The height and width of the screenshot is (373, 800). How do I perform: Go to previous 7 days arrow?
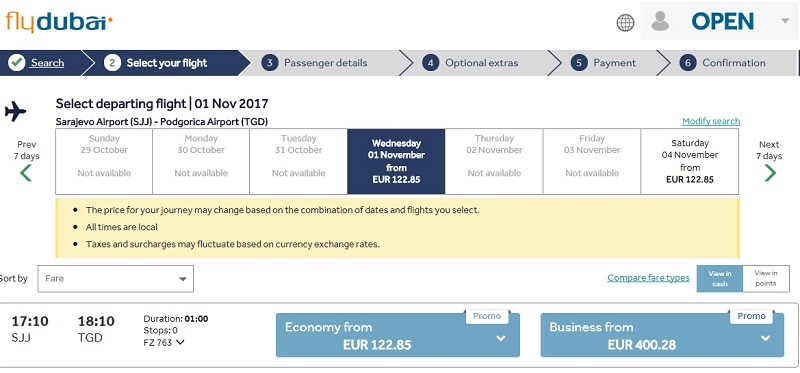coord(26,173)
